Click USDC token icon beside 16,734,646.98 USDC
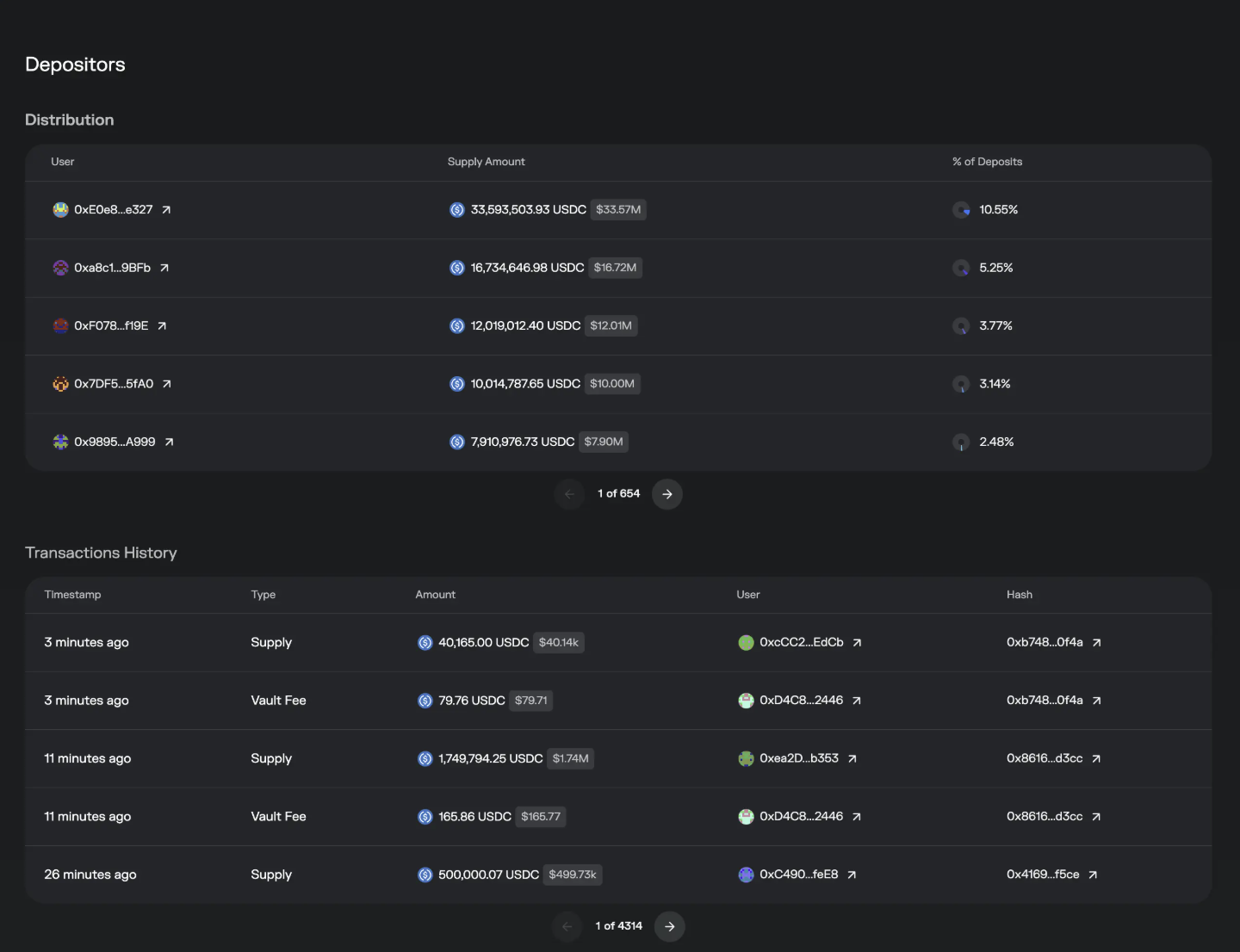 coord(457,268)
